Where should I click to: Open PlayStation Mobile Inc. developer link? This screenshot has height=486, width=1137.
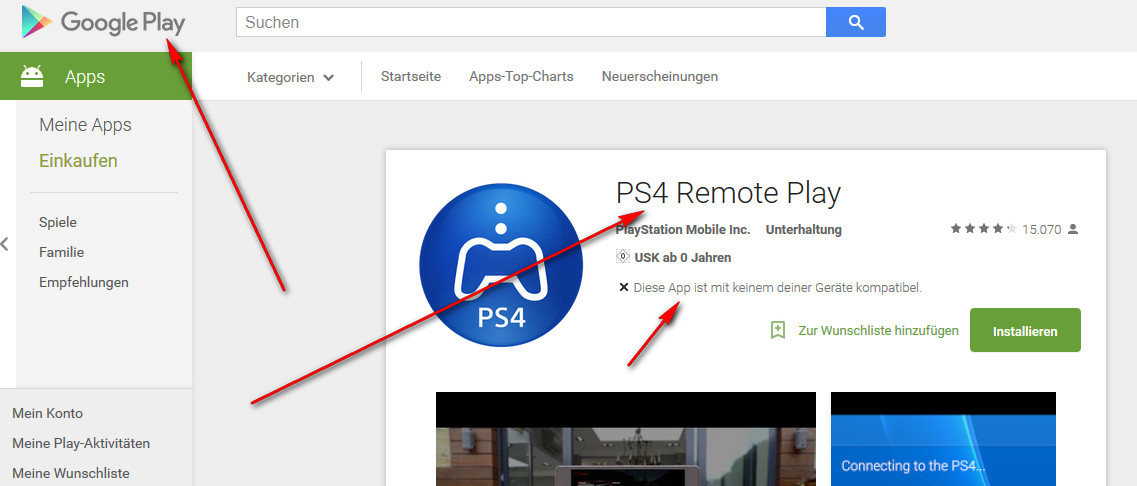click(683, 229)
